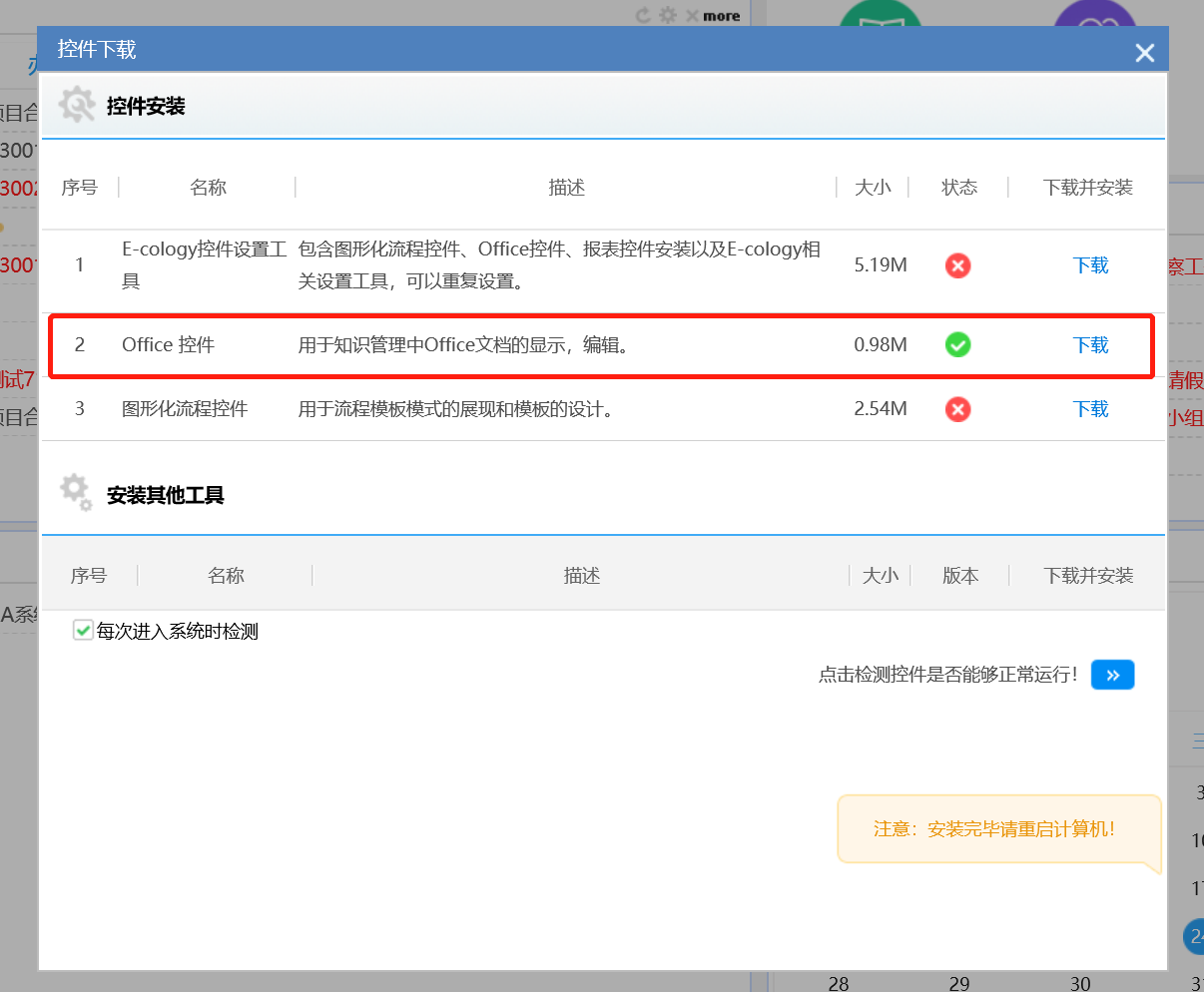Click the refresh icon beside the more link

[644, 15]
